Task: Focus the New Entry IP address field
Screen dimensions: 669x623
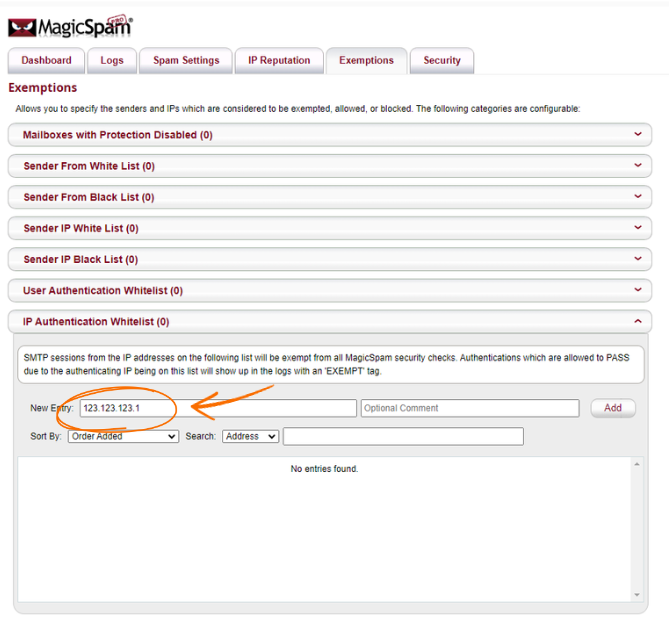Action: click(x=218, y=408)
